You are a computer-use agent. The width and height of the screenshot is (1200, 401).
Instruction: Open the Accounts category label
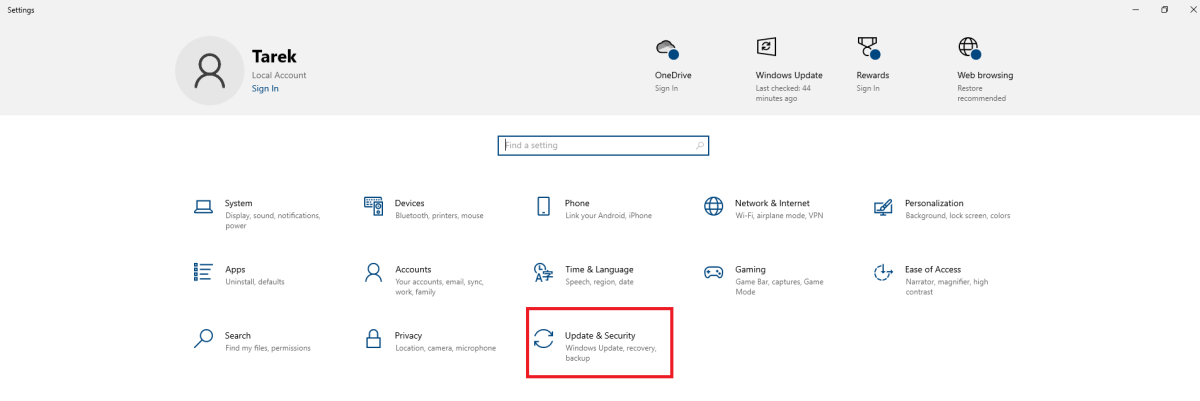tap(413, 269)
